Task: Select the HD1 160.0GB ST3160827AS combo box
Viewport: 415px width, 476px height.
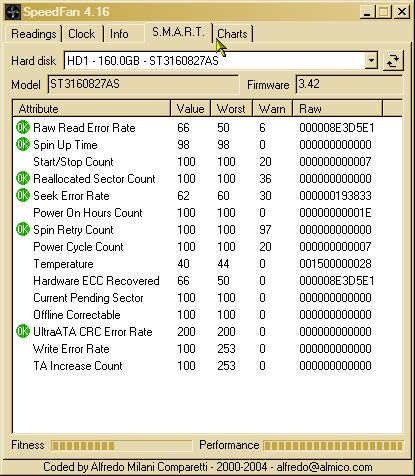Action: 221,61
